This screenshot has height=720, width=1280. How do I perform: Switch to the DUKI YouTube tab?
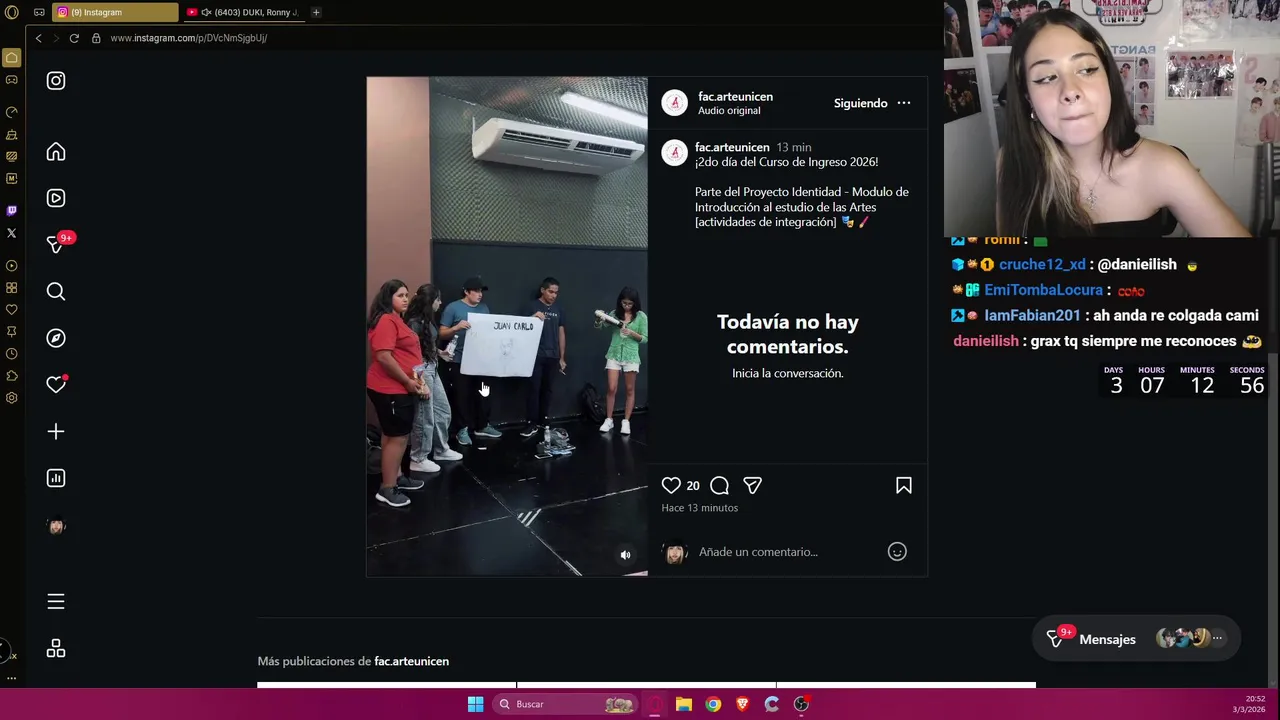click(243, 12)
